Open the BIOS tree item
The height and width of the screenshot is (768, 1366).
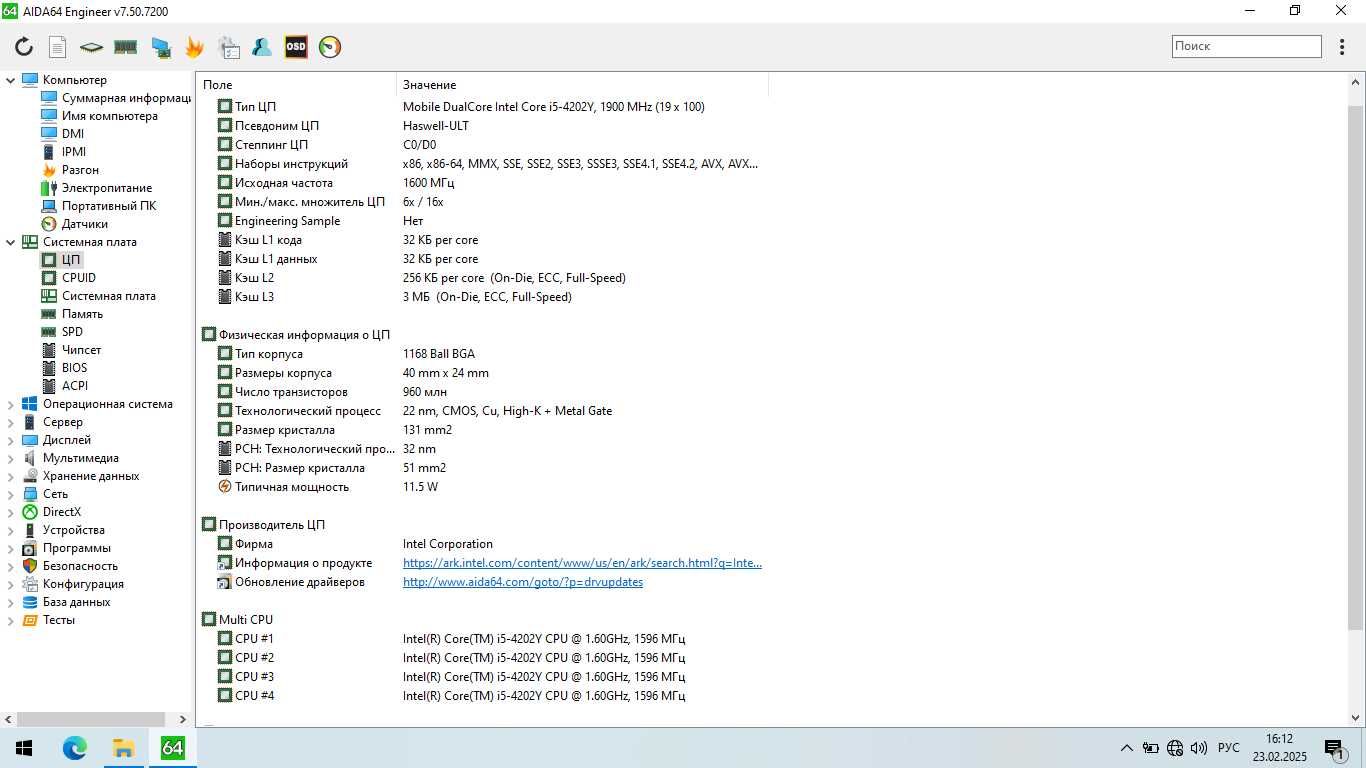tap(64, 368)
